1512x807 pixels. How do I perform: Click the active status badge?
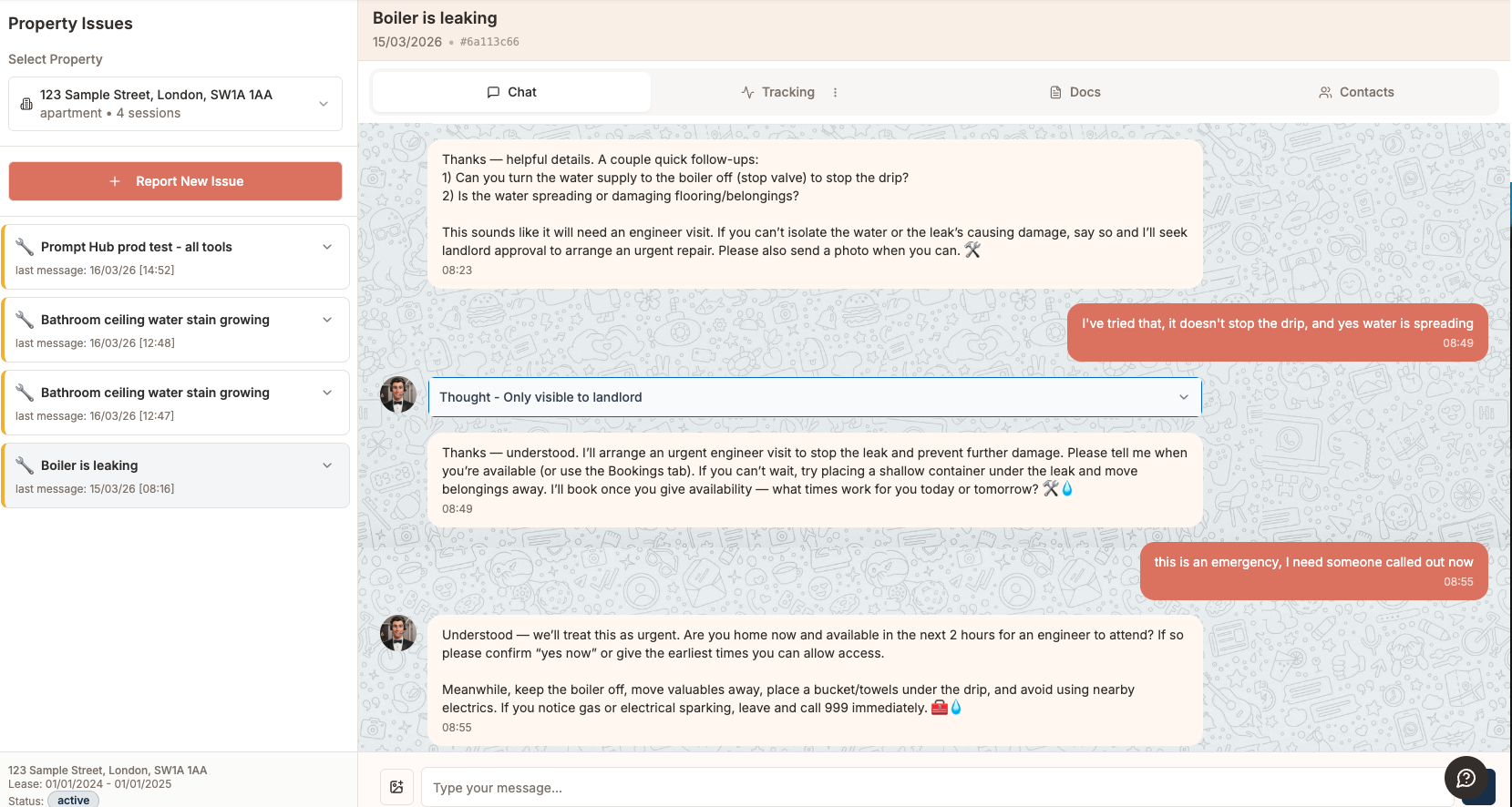coord(73,799)
